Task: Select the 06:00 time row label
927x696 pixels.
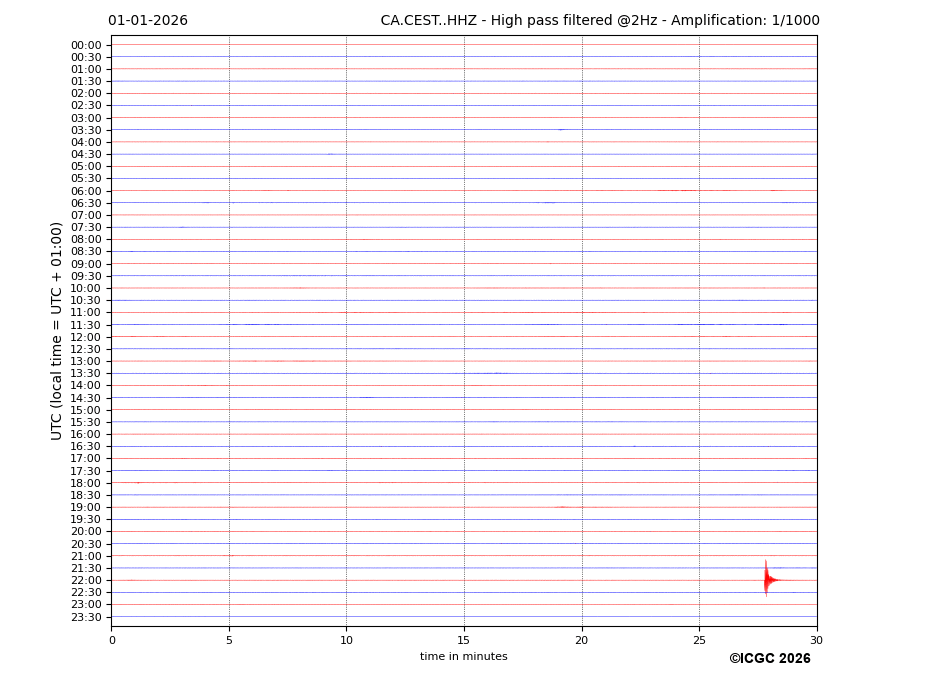Action: [x=86, y=191]
